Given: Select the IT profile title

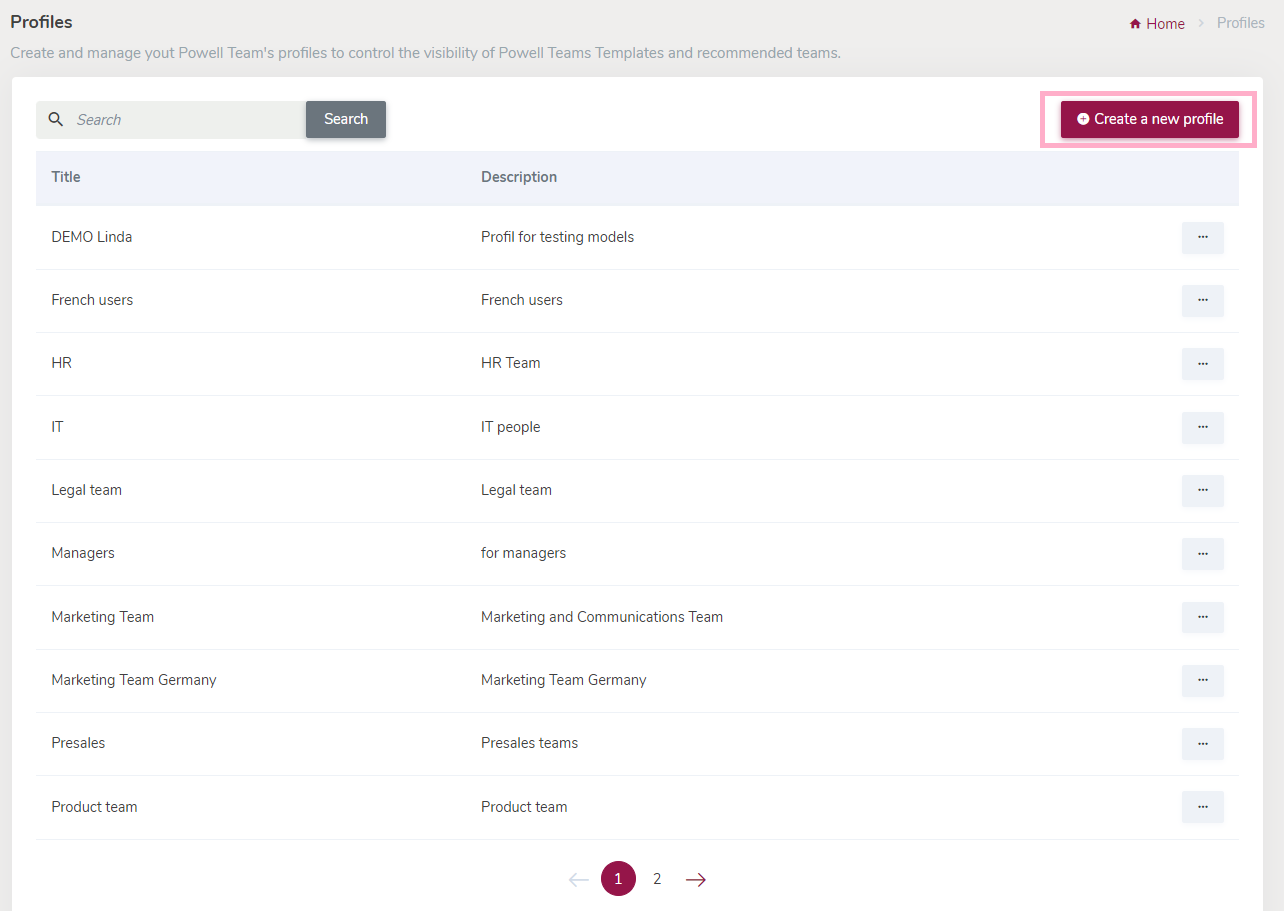Looking at the screenshot, I should coord(57,427).
